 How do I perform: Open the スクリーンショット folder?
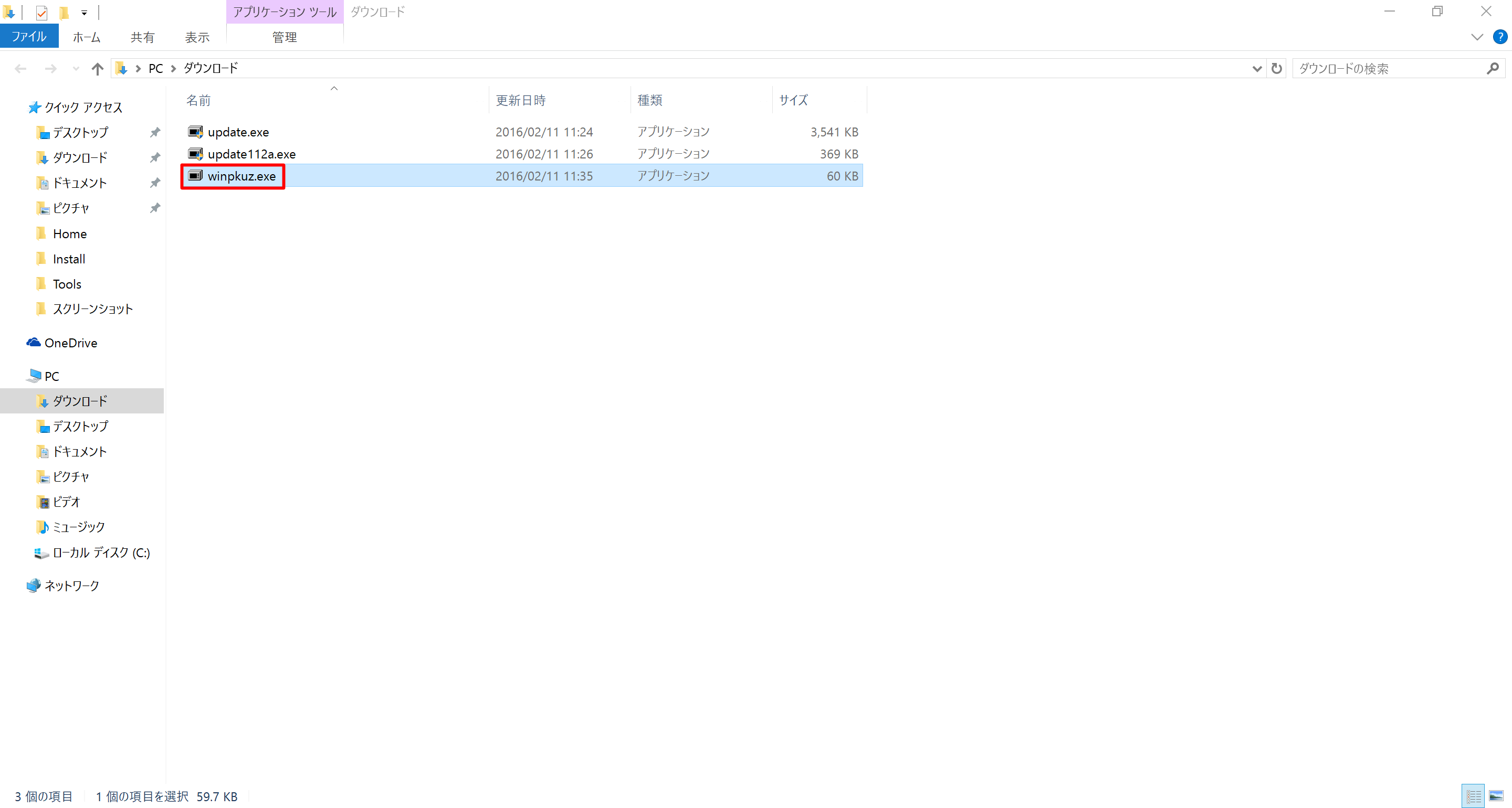point(93,309)
